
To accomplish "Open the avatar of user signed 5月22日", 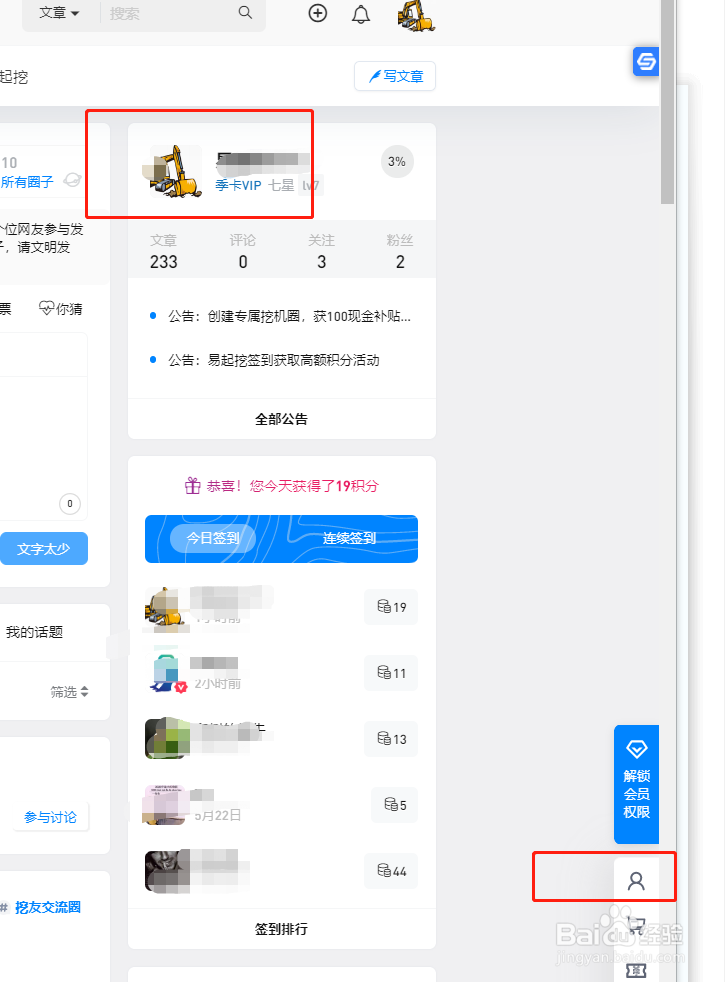I will coord(165,805).
